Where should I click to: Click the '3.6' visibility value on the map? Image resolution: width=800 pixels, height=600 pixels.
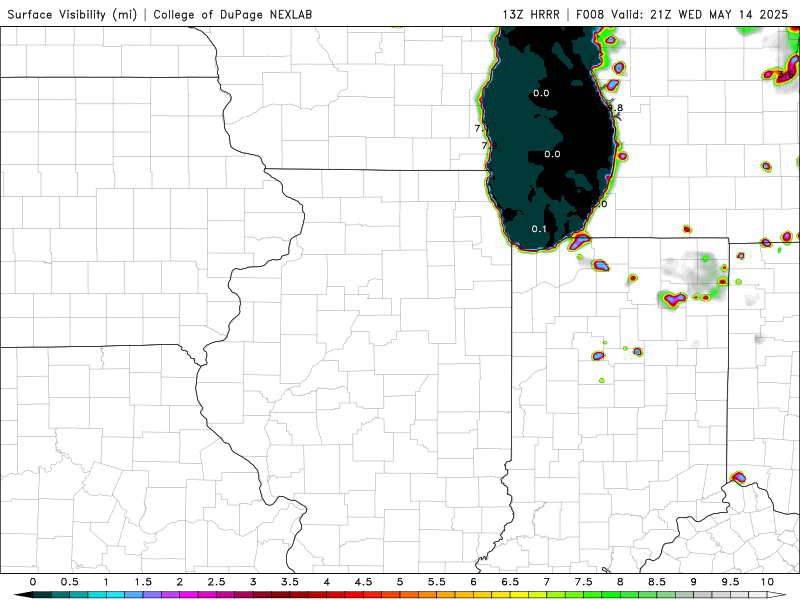tap(786, 74)
